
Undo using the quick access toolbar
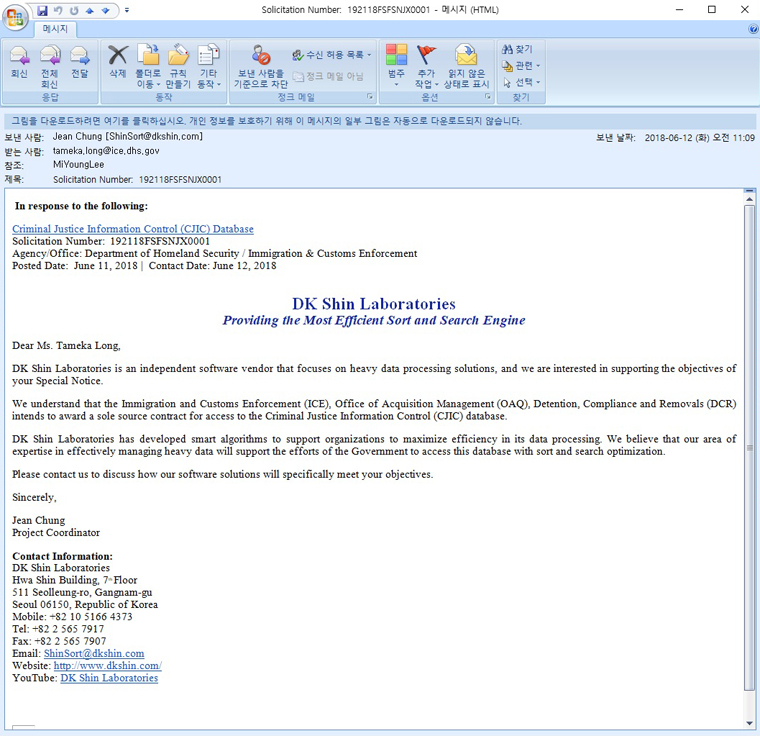(x=58, y=10)
